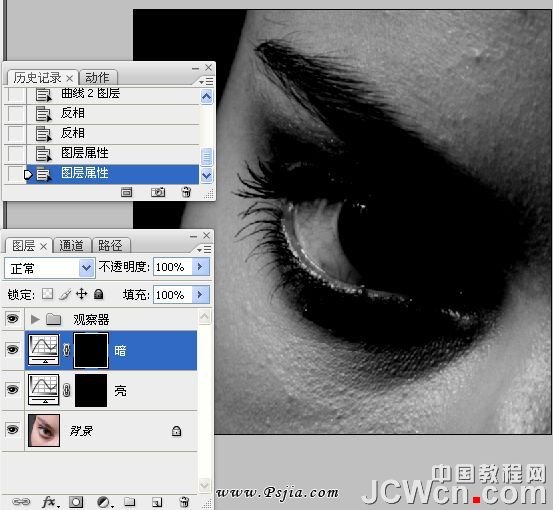Image resolution: width=553 pixels, height=510 pixels.
Task: Hide the 暗 curves layer
Action: click(x=13, y=349)
